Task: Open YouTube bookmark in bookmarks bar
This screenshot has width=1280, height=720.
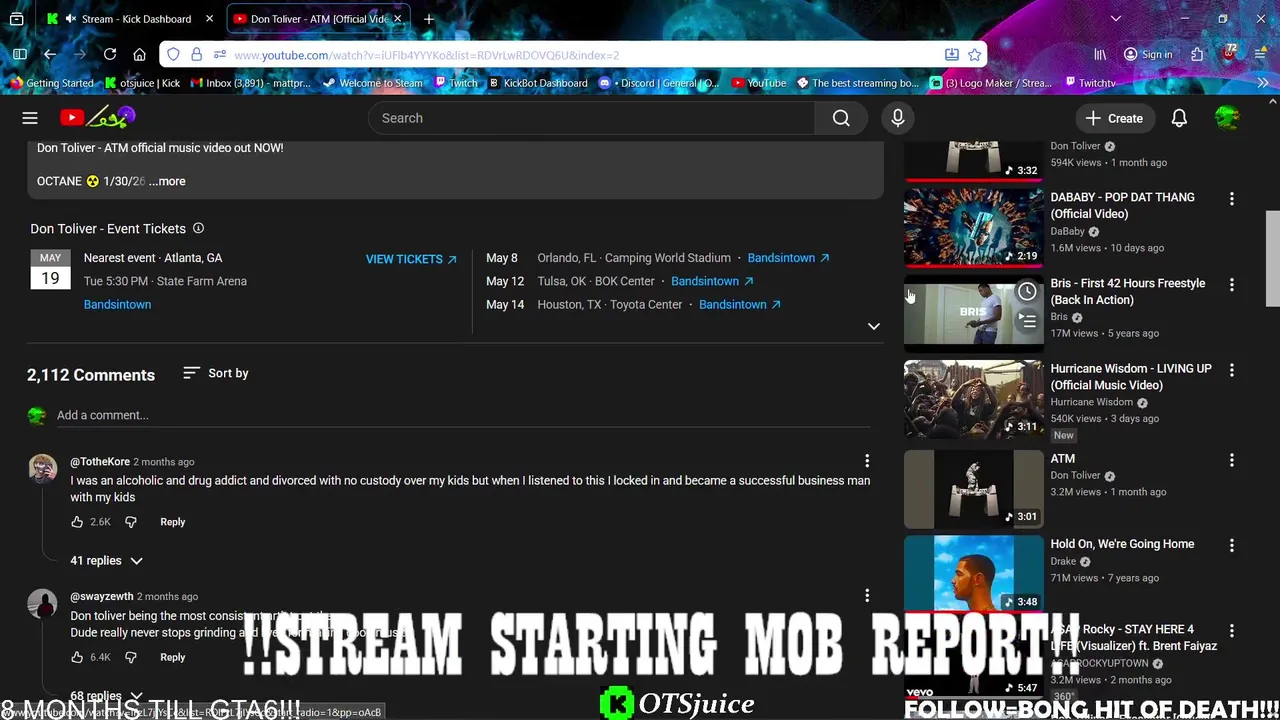Action: tap(759, 83)
